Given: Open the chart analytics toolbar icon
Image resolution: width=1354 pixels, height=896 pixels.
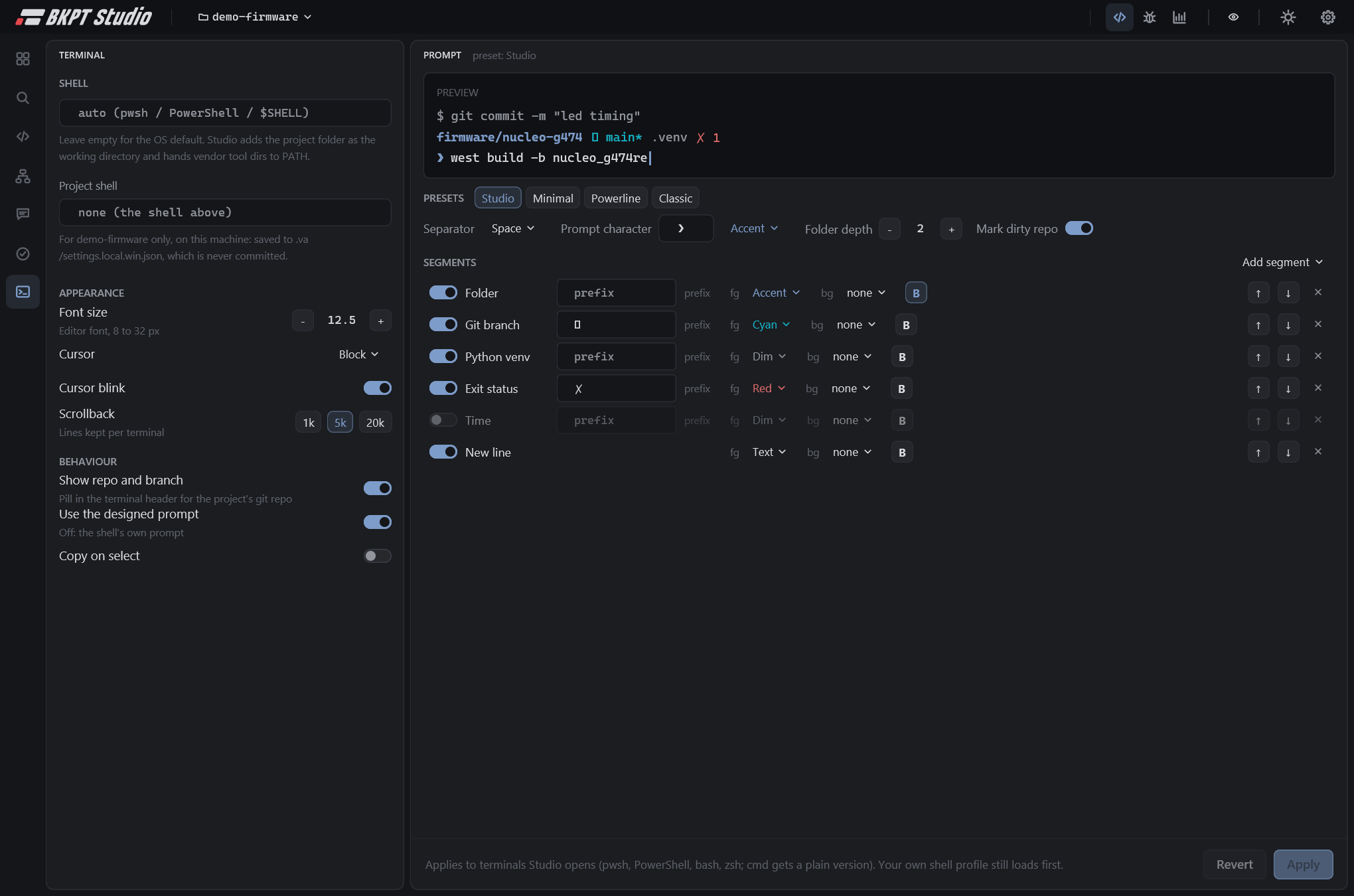Looking at the screenshot, I should [x=1179, y=17].
